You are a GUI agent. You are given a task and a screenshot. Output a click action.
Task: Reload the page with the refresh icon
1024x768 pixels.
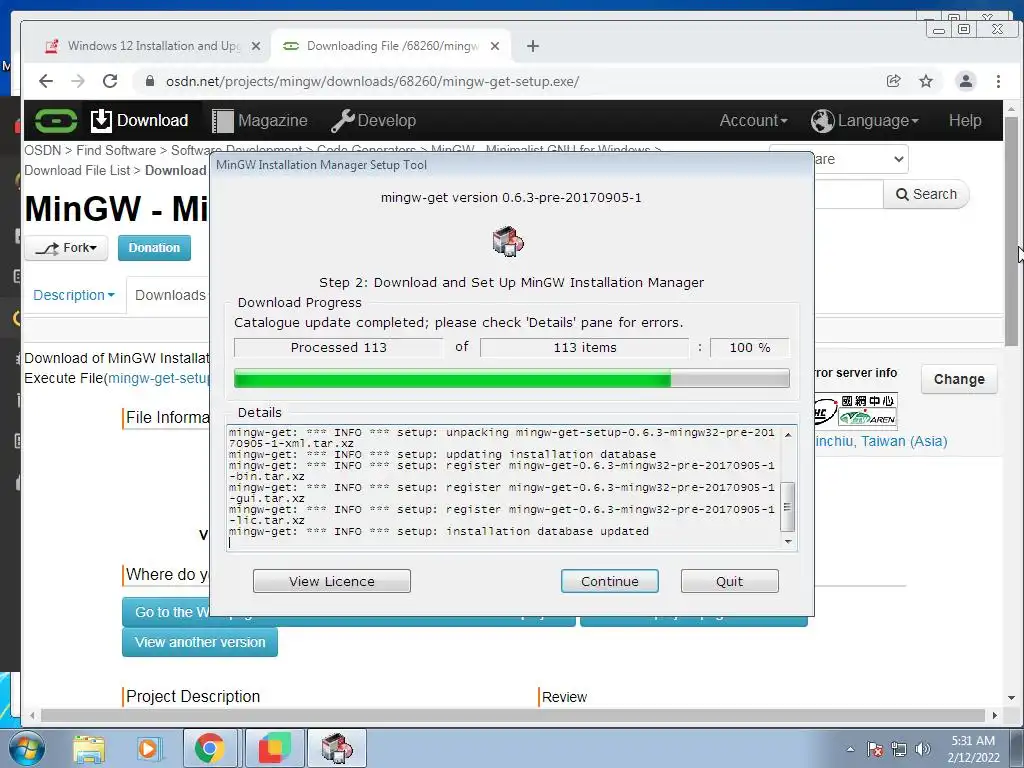tap(110, 81)
